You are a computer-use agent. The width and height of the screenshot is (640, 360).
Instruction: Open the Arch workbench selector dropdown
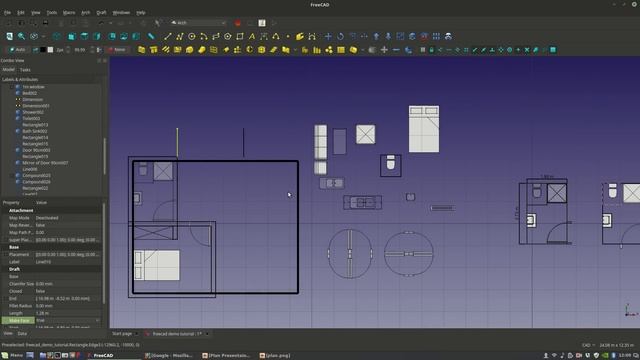click(198, 23)
